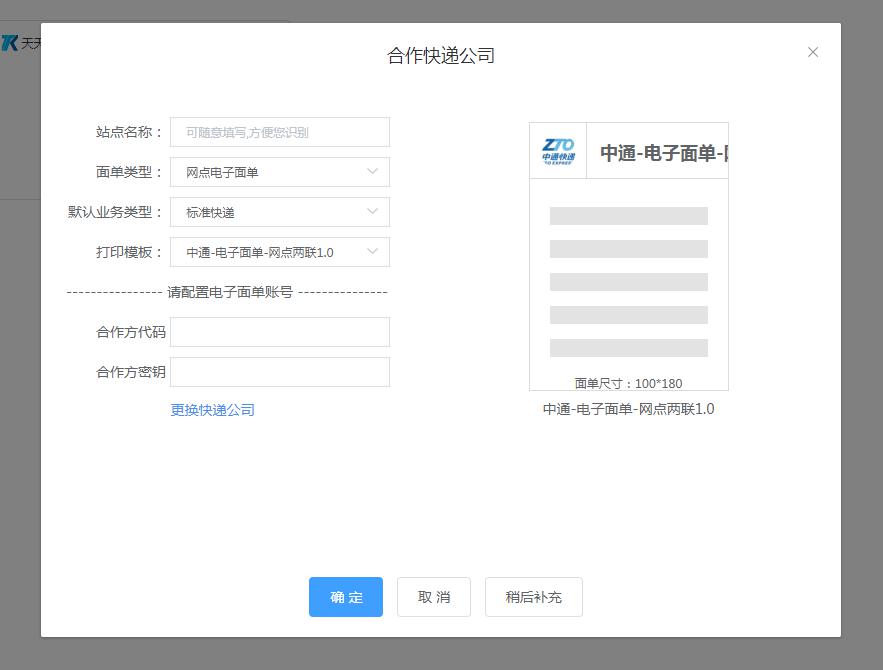Screen dimensions: 883x670
Task: Click the 站点名称 field label
Action: [x=129, y=132]
